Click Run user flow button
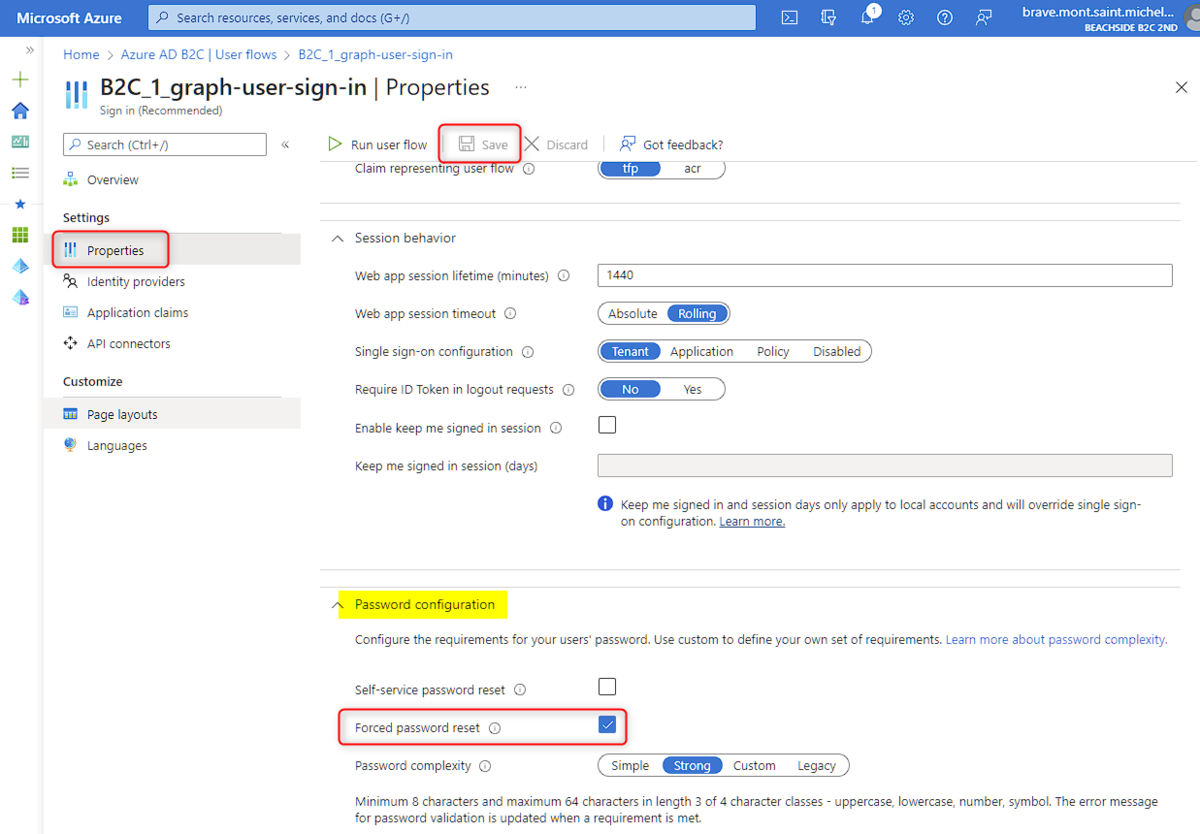This screenshot has width=1200, height=834. coord(378,145)
